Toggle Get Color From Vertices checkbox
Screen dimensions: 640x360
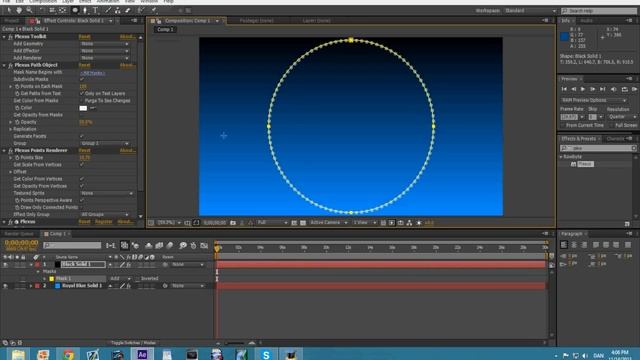pos(82,179)
